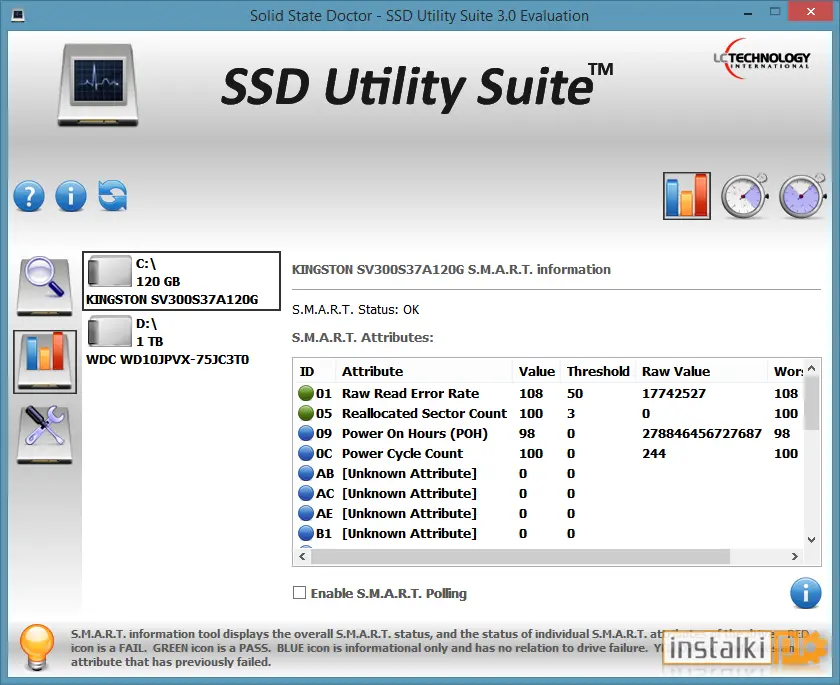Viewport: 840px width, 685px height.
Task: Click the light bulb tip icon
Action: click(37, 647)
